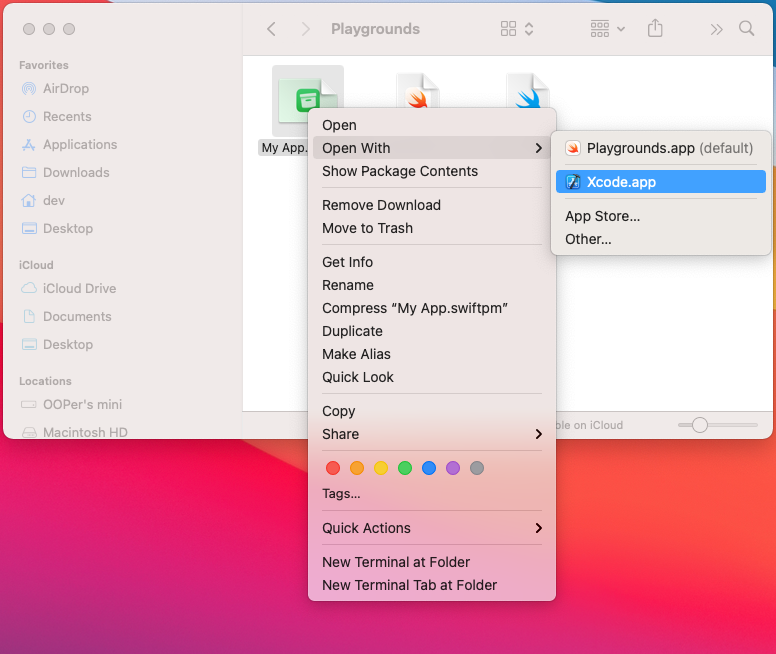The height and width of the screenshot is (654, 776).
Task: Choose Make Alias
Action: [x=432, y=354]
